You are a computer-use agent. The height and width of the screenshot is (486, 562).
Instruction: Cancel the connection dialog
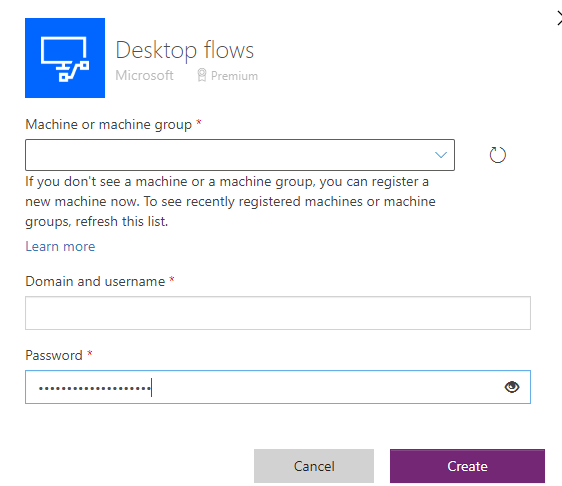(x=314, y=466)
